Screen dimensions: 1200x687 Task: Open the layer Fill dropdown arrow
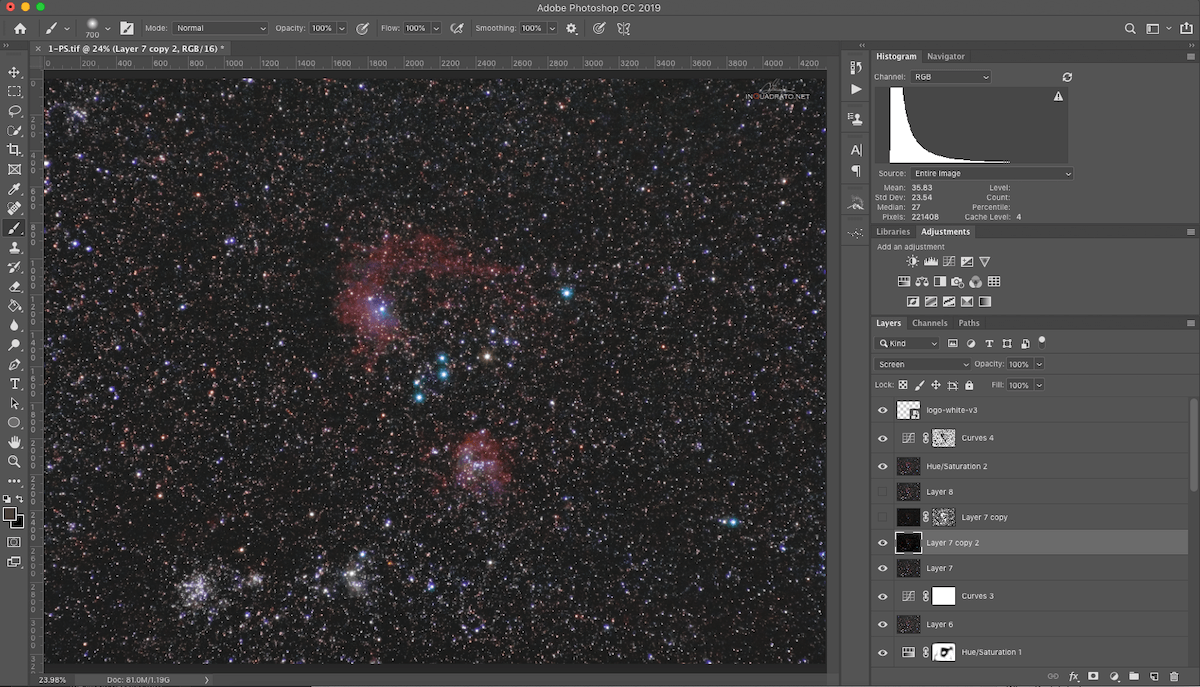pos(1040,385)
